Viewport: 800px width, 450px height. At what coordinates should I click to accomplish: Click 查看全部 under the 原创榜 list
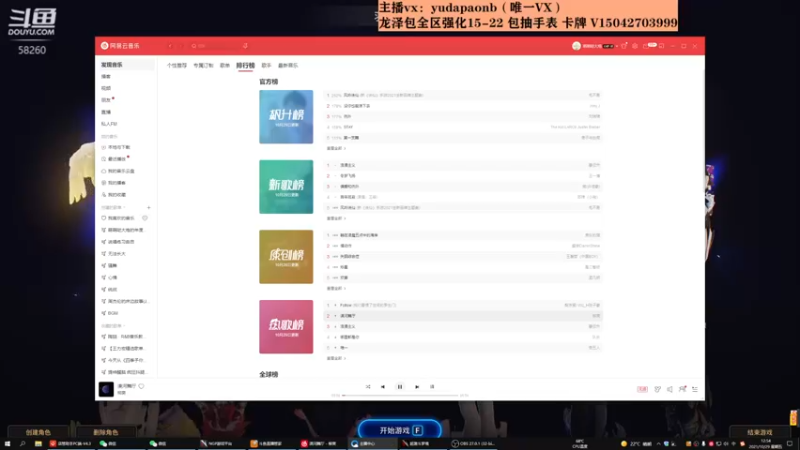(x=336, y=288)
